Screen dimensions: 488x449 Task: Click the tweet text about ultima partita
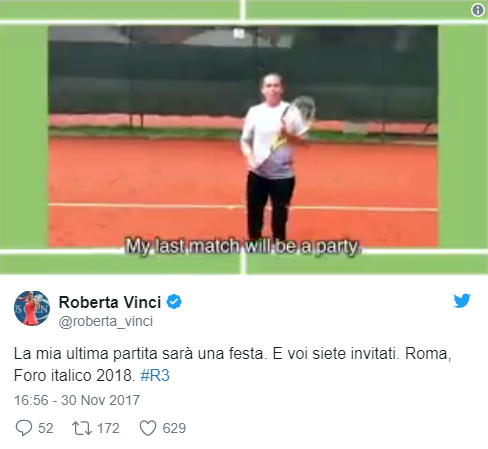pos(232,364)
